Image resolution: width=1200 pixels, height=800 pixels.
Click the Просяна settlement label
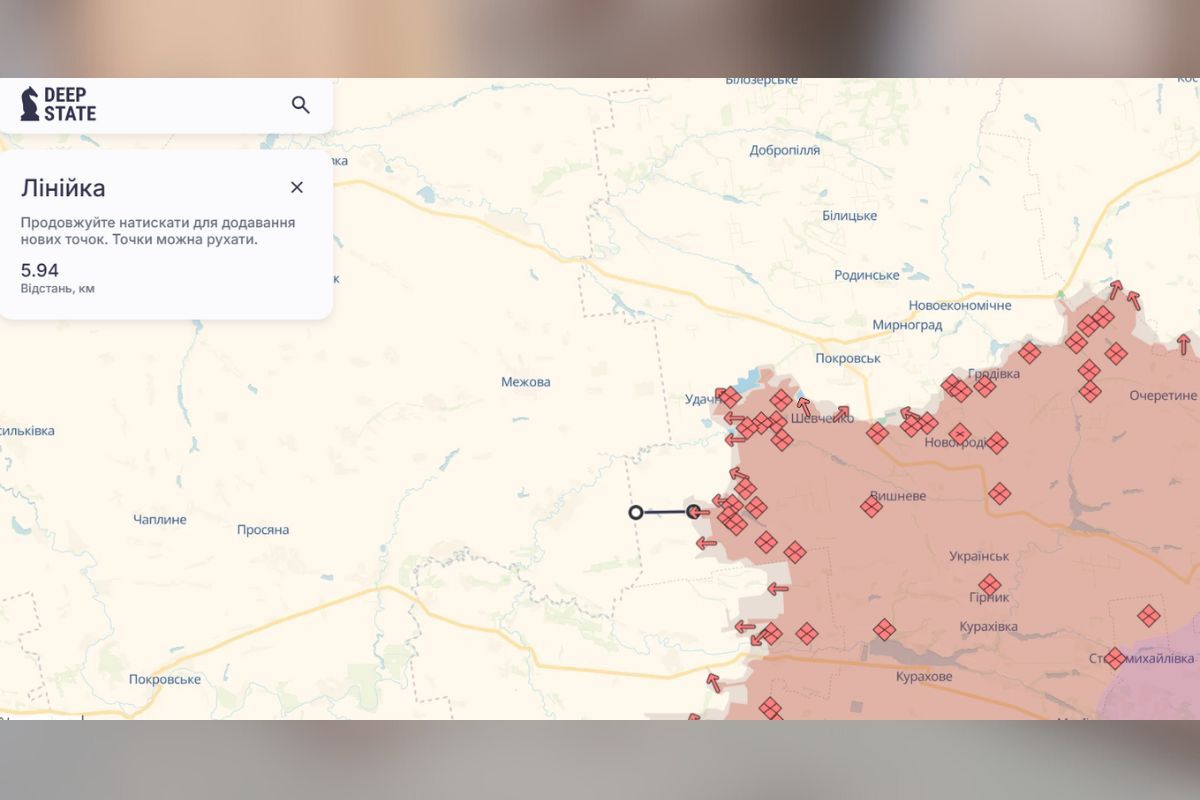(263, 530)
